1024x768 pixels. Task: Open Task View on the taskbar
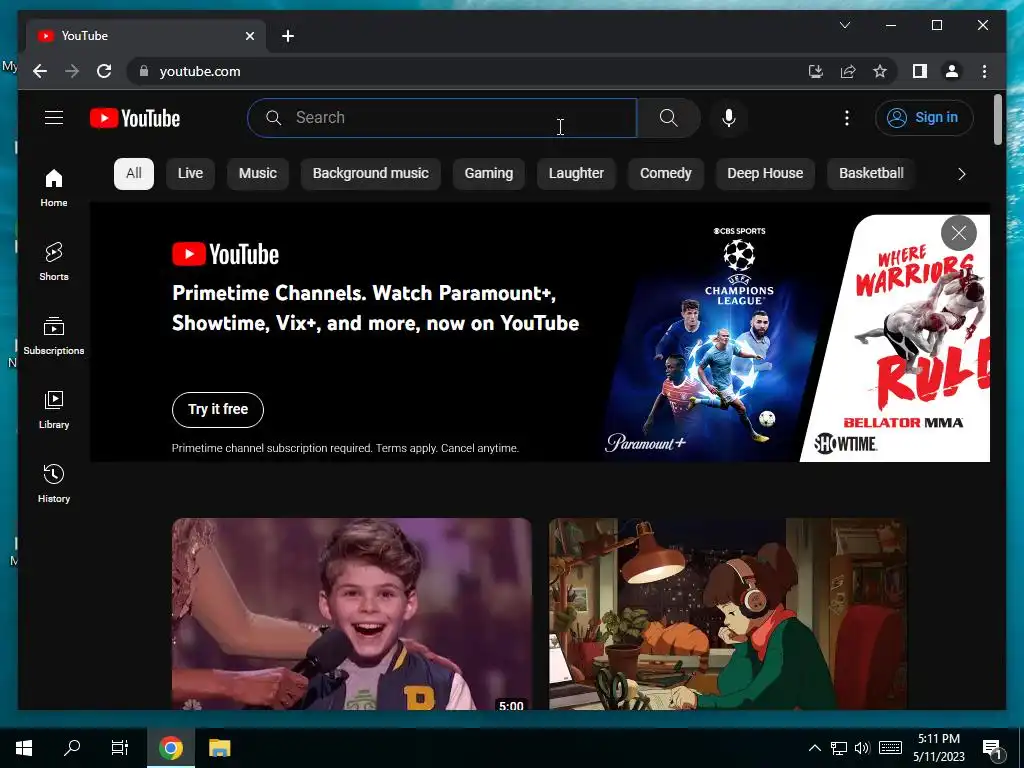point(120,748)
